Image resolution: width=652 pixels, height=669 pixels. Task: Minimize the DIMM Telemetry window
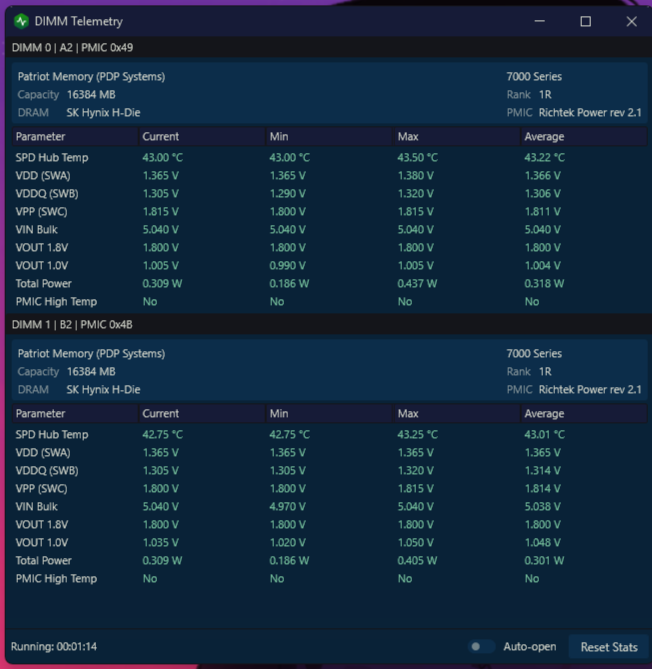click(x=540, y=21)
